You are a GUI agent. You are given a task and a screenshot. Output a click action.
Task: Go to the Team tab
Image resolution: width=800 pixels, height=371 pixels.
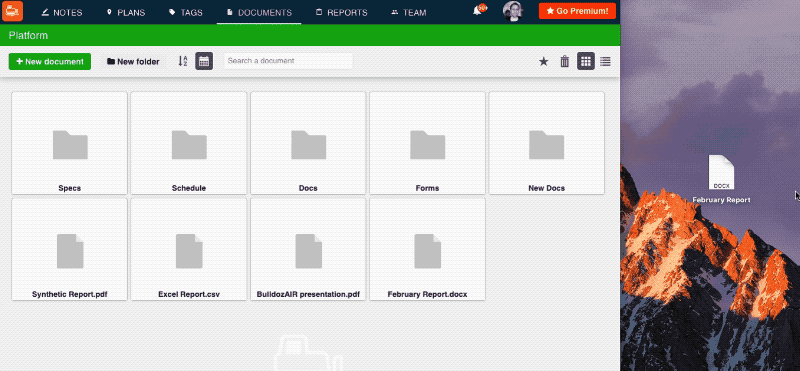tap(409, 12)
